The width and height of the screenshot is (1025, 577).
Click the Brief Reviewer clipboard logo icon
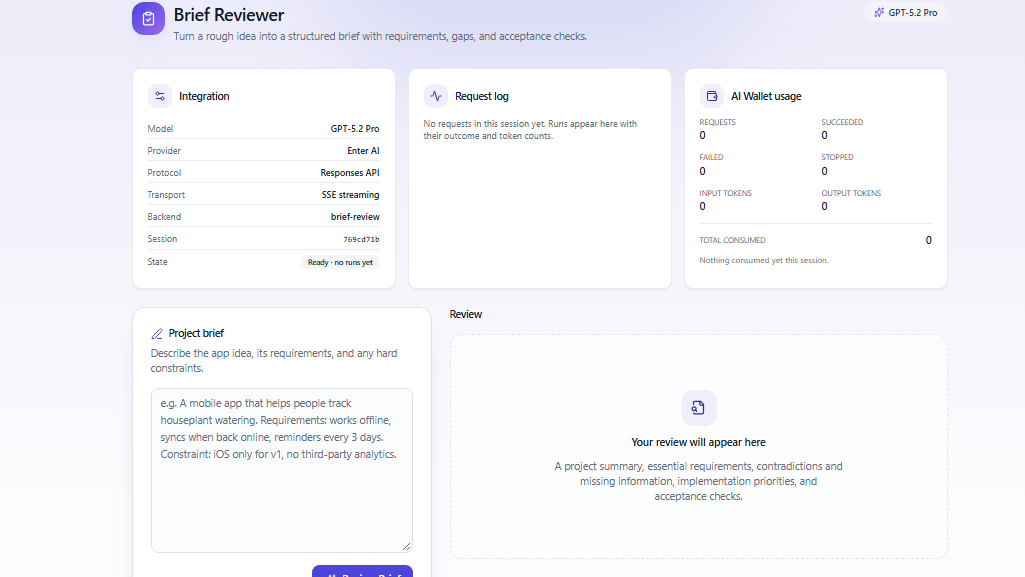tap(148, 18)
